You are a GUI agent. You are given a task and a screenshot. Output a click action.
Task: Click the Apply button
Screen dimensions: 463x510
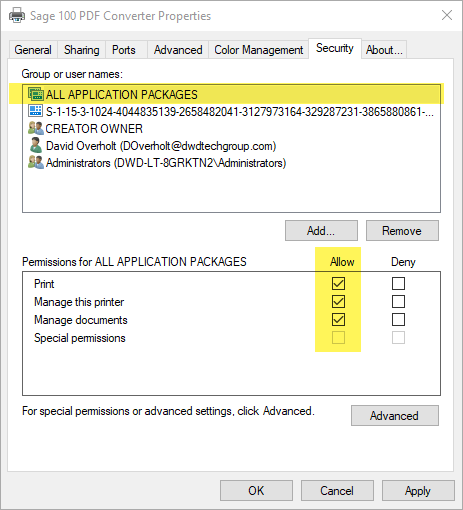point(418,491)
